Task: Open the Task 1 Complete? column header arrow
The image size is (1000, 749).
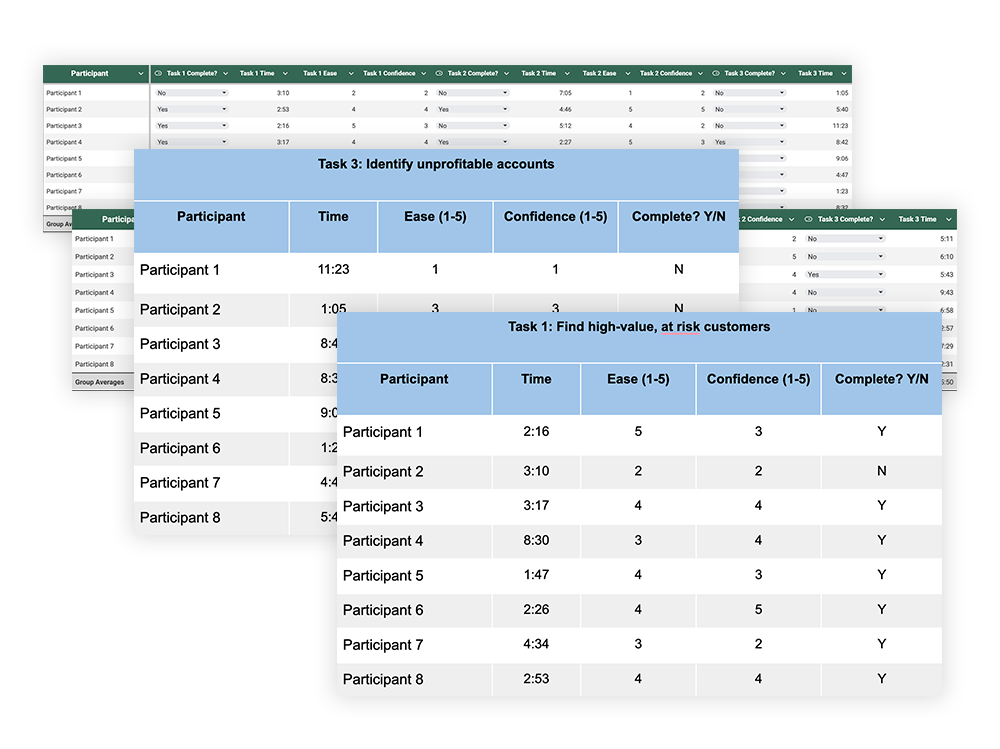Action: 225,73
